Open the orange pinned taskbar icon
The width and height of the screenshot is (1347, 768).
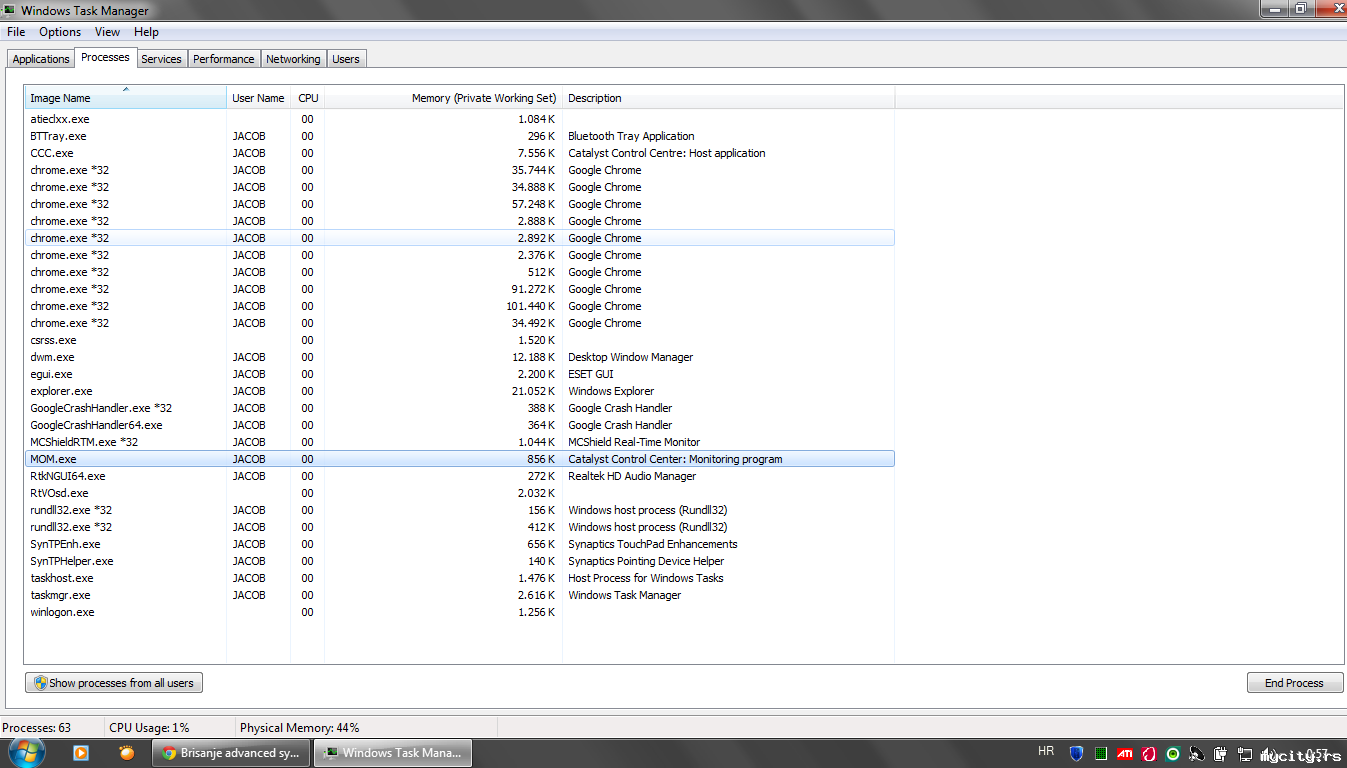click(x=127, y=753)
